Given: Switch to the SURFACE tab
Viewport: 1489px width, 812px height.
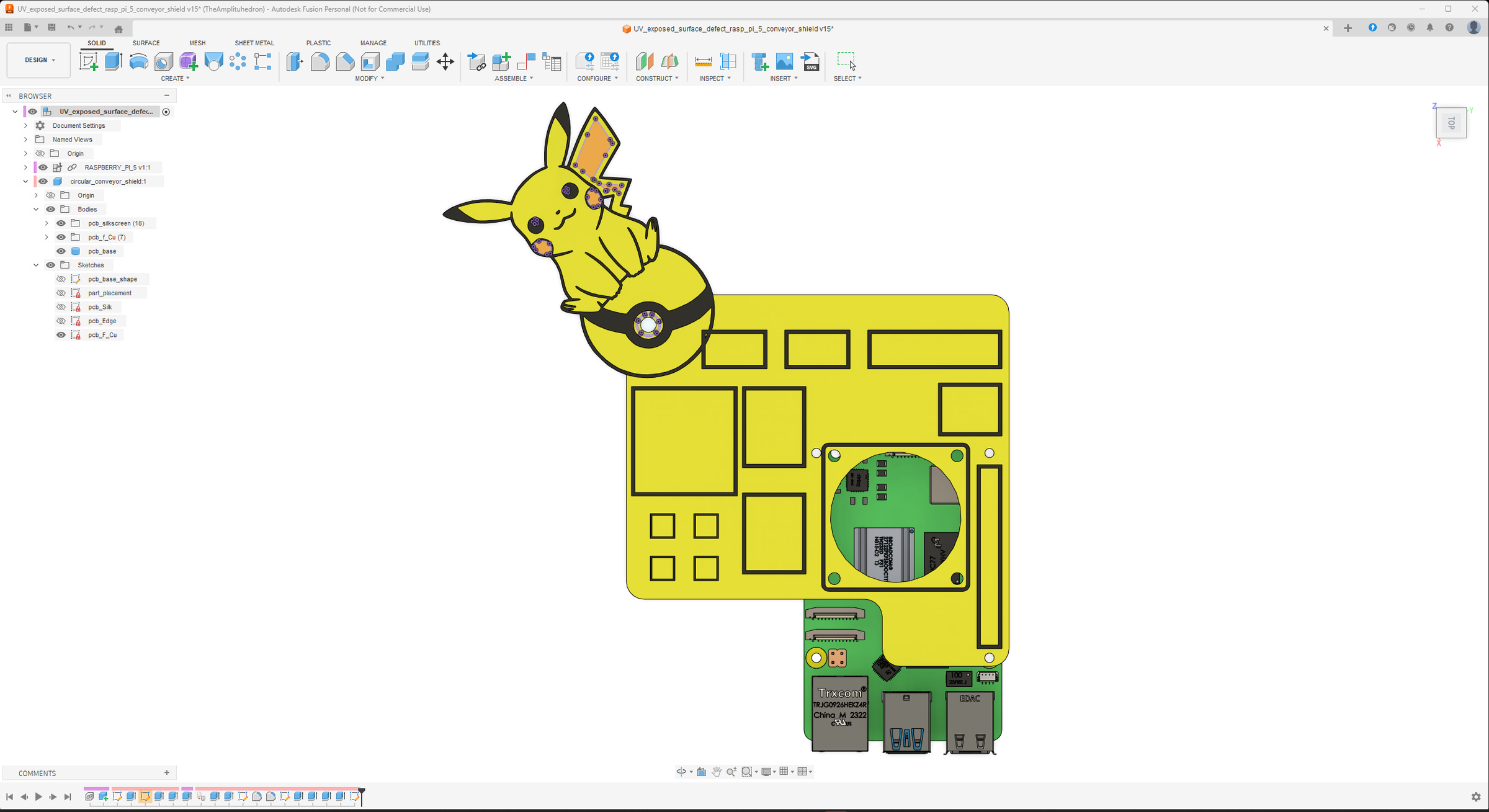Looking at the screenshot, I should pos(146,43).
